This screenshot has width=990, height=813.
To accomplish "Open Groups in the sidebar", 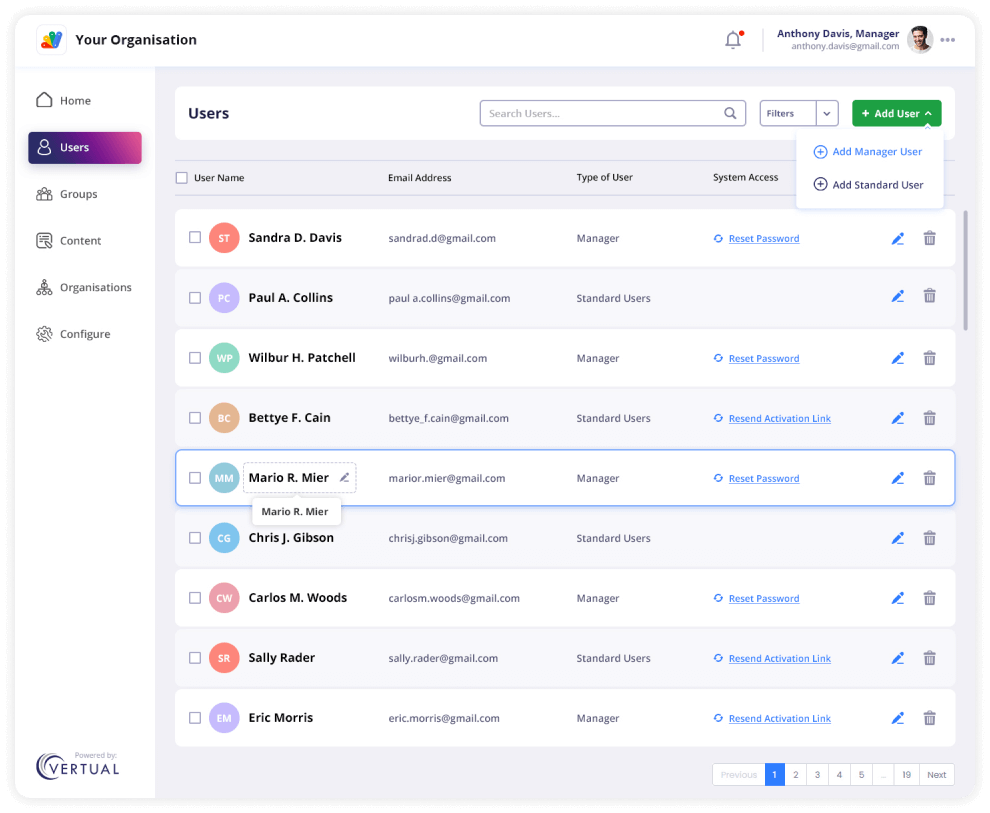I will pyautogui.click(x=67, y=194).
